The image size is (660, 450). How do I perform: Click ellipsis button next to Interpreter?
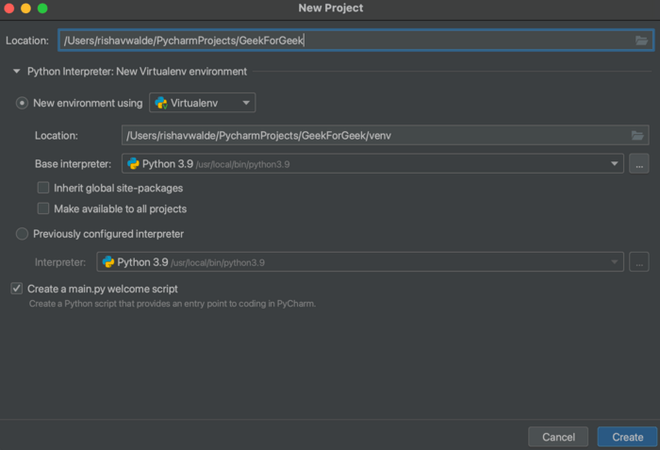[x=639, y=262]
